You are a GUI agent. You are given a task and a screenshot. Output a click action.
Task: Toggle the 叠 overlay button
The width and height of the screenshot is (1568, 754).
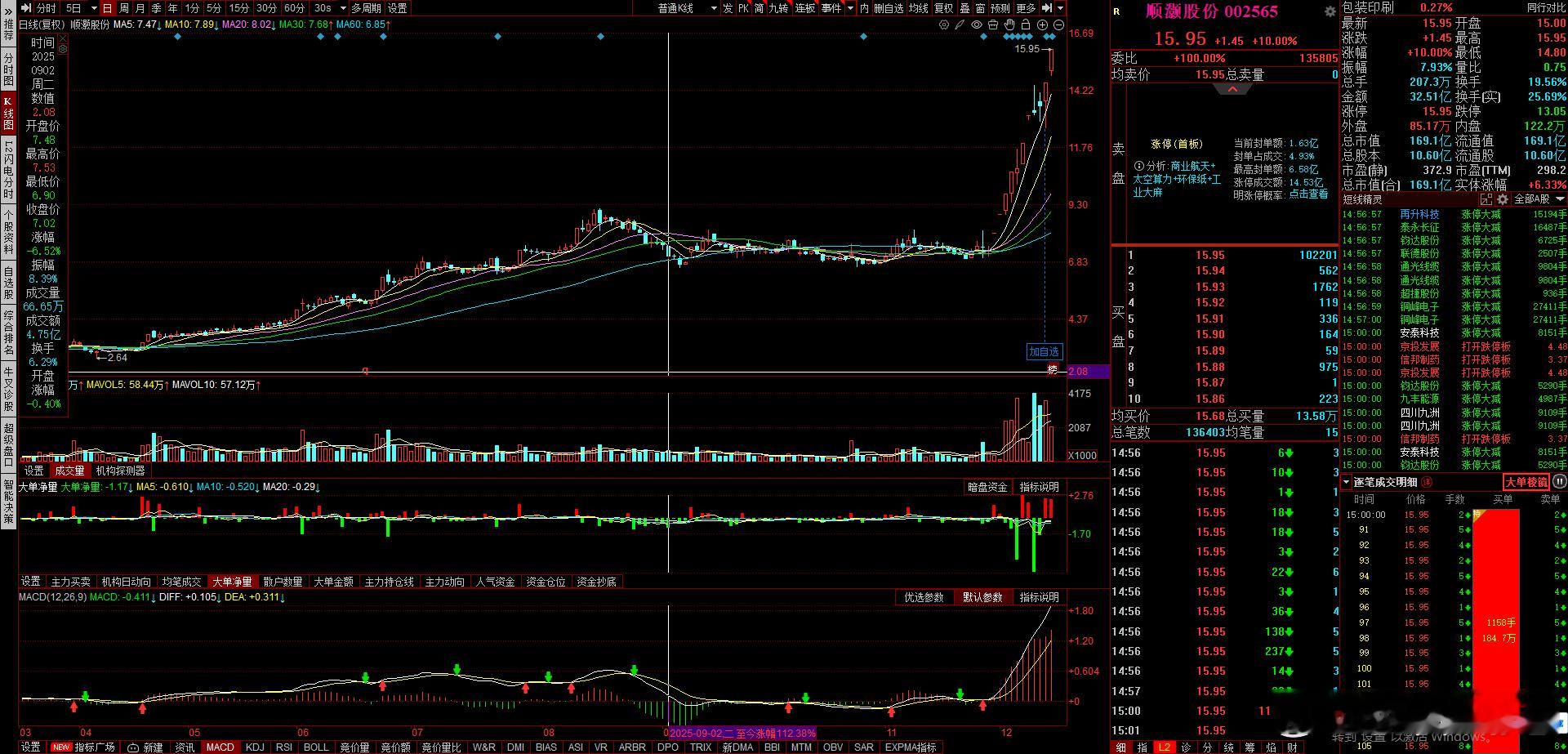(x=964, y=8)
